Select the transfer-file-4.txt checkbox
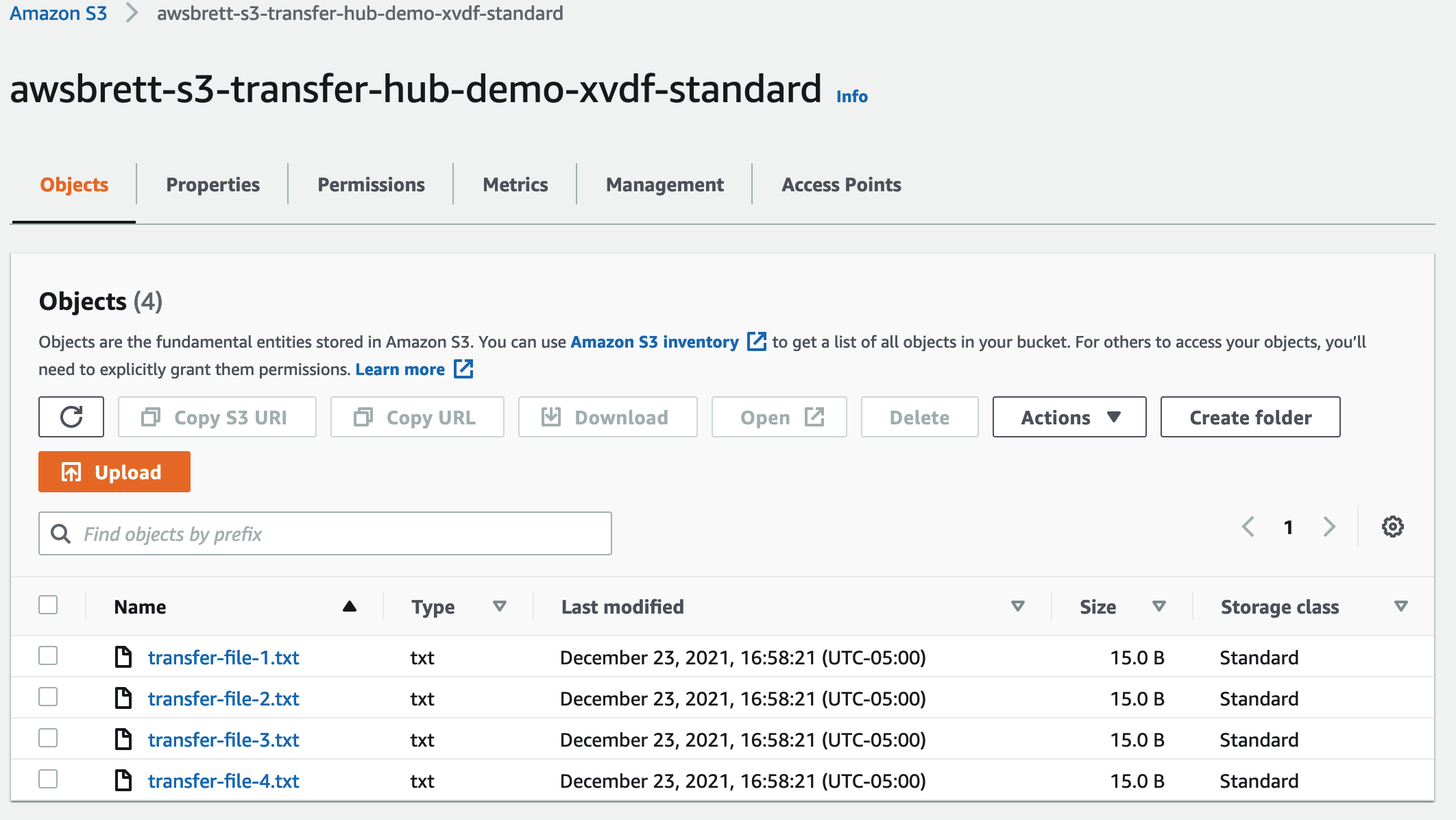 coord(48,779)
